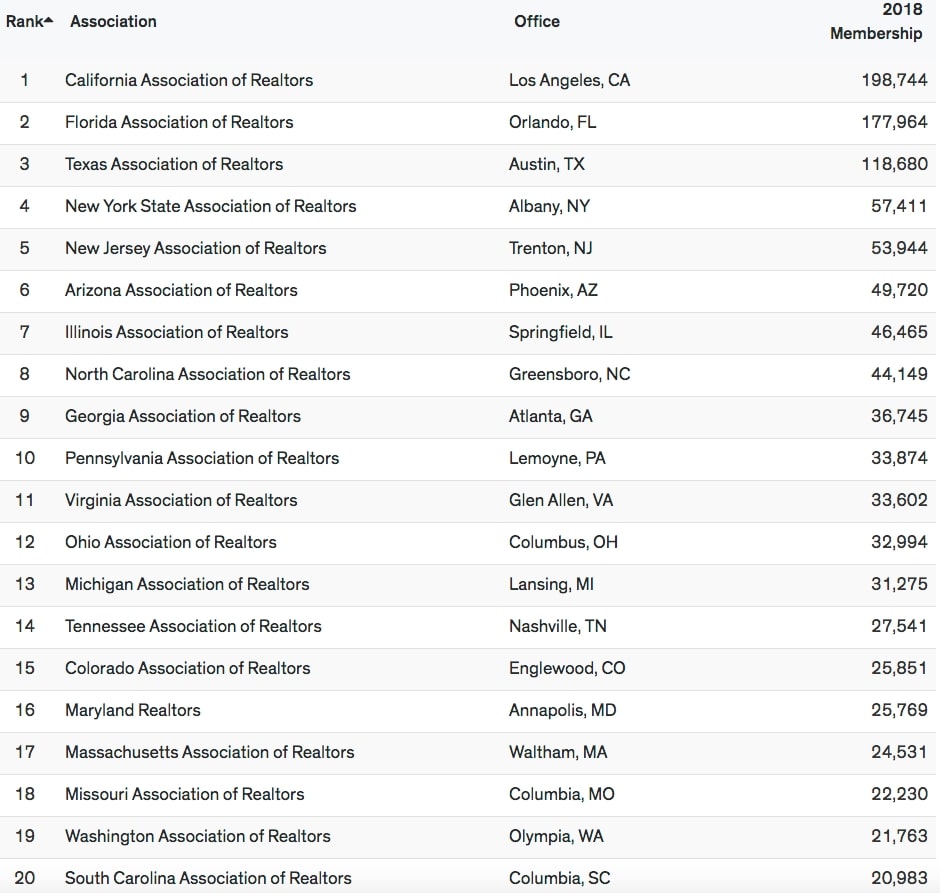Click the Greensboro, NC office cell
This screenshot has height=893, width=940.
(570, 374)
